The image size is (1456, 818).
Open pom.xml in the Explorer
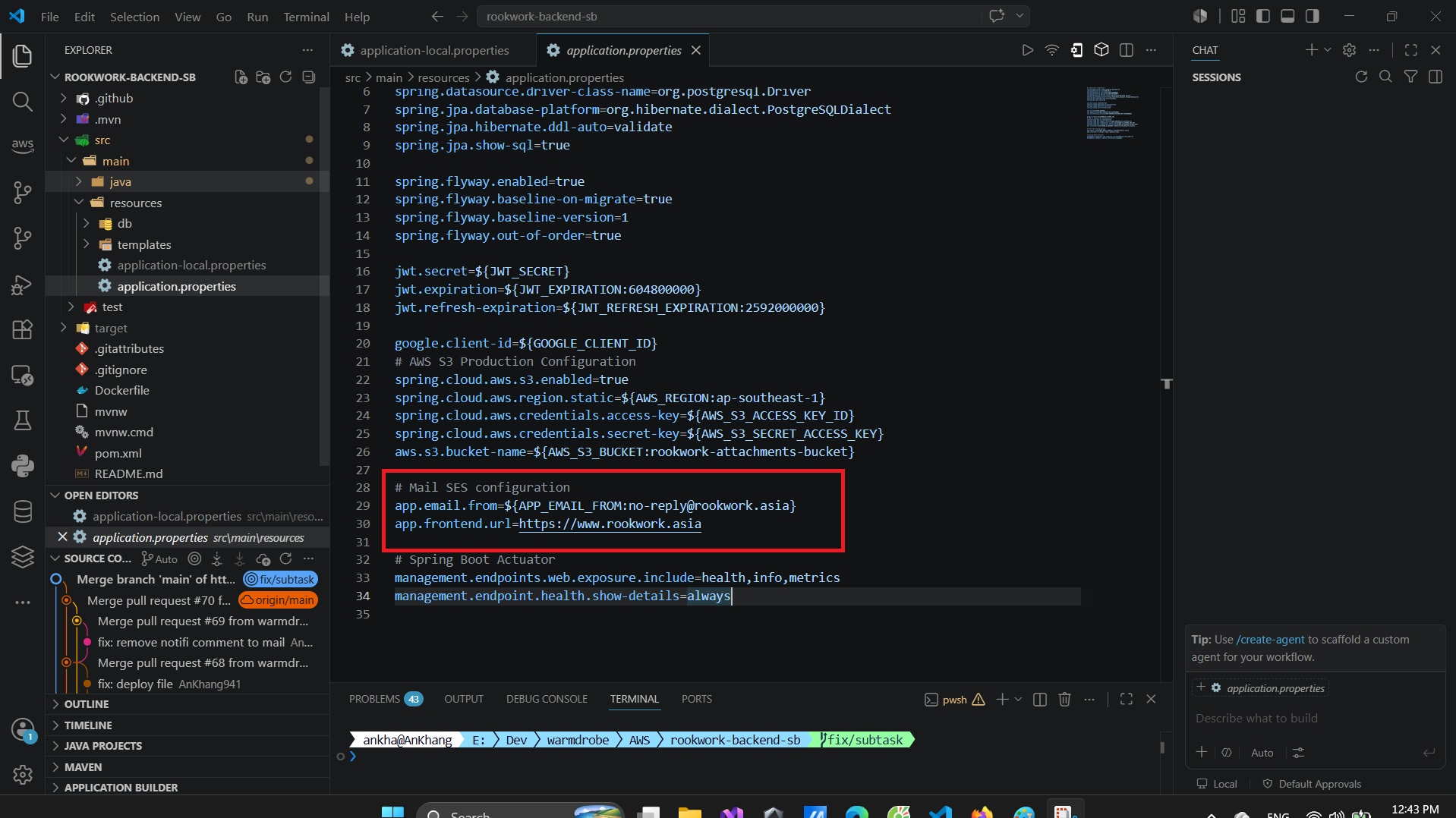pyautogui.click(x=118, y=453)
